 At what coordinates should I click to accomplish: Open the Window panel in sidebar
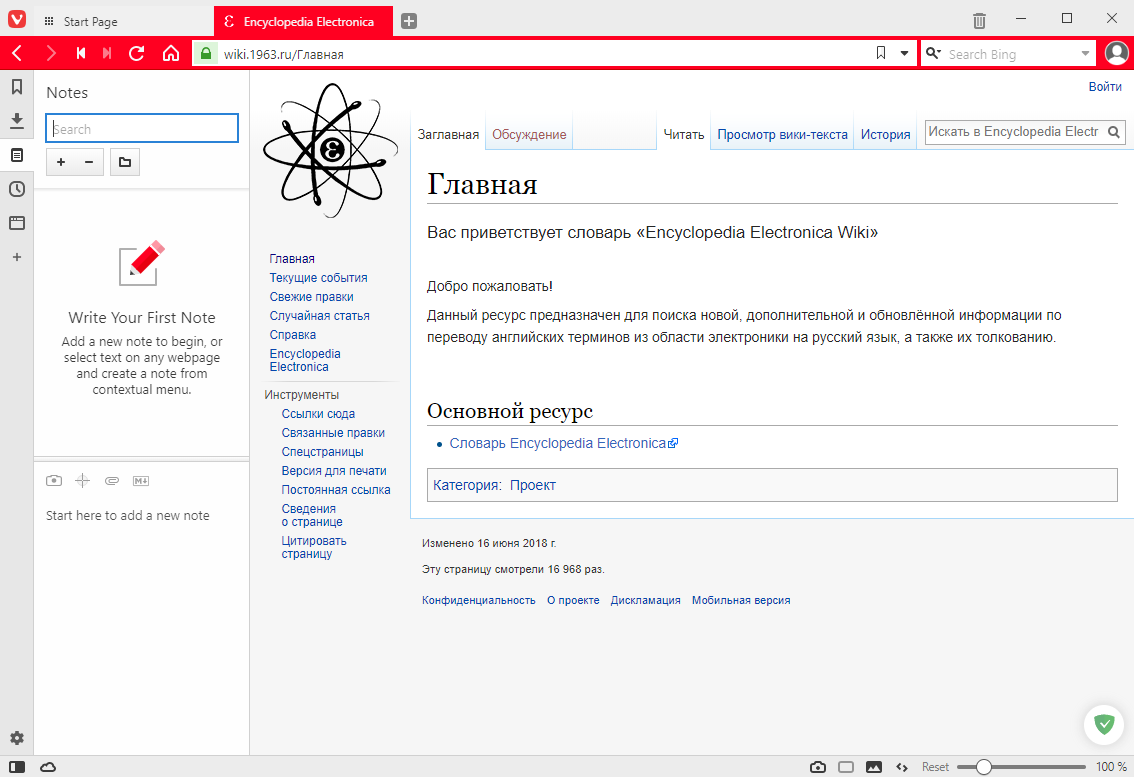click(17, 223)
